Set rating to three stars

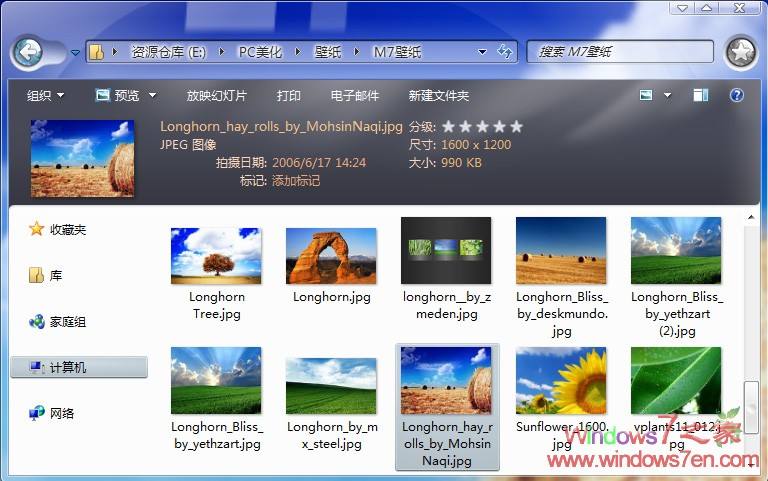point(482,127)
